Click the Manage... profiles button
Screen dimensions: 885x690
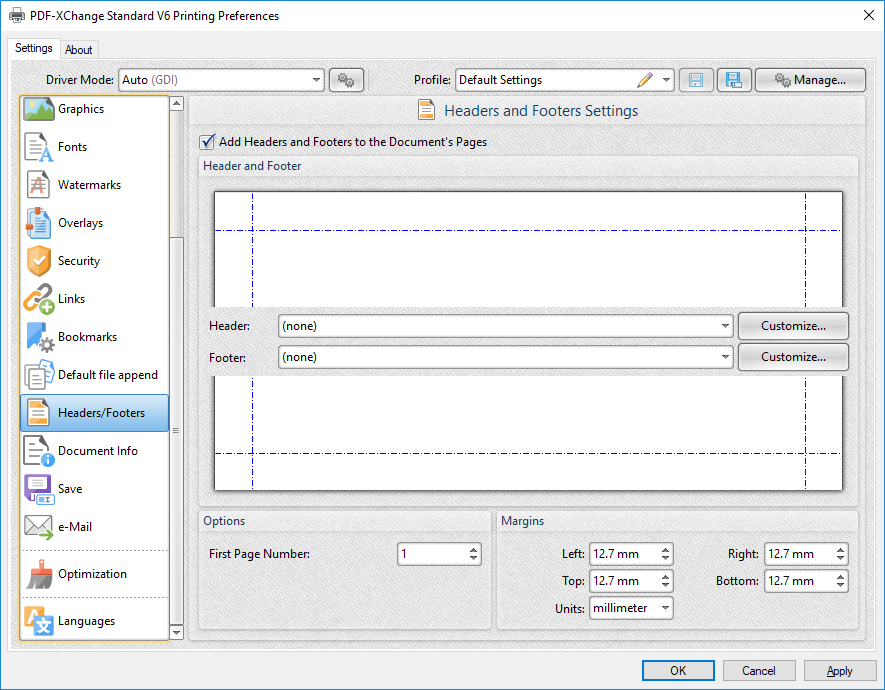click(x=810, y=80)
